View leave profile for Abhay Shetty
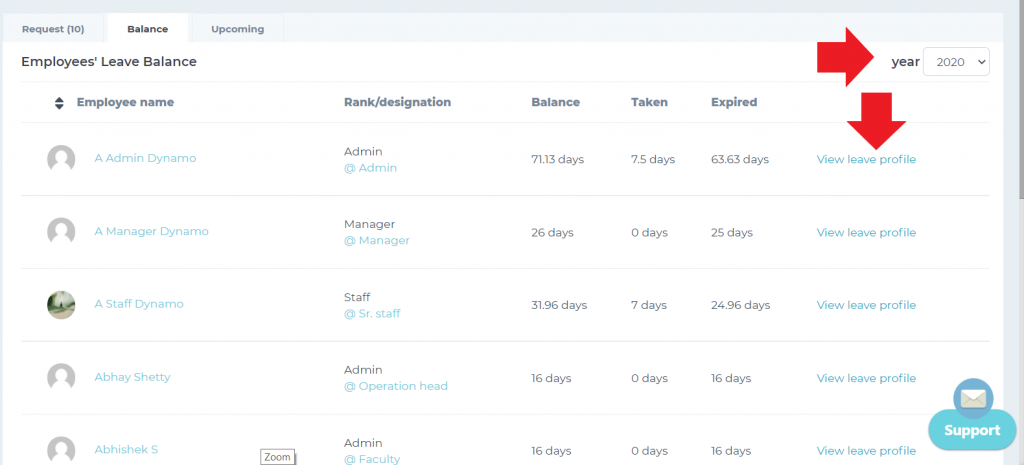 point(866,379)
